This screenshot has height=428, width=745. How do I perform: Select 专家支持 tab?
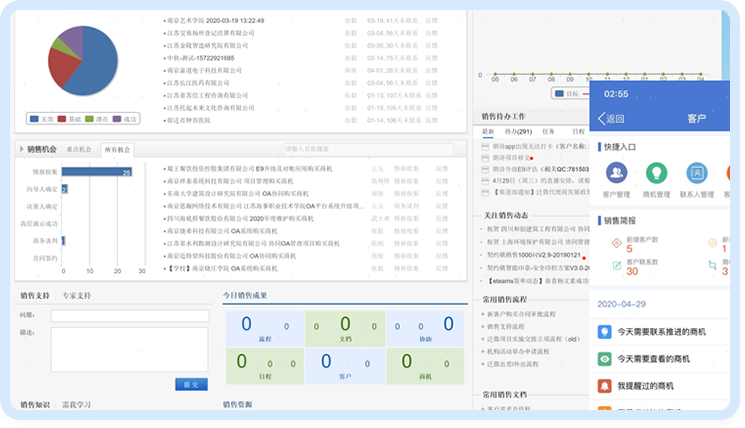click(x=76, y=296)
